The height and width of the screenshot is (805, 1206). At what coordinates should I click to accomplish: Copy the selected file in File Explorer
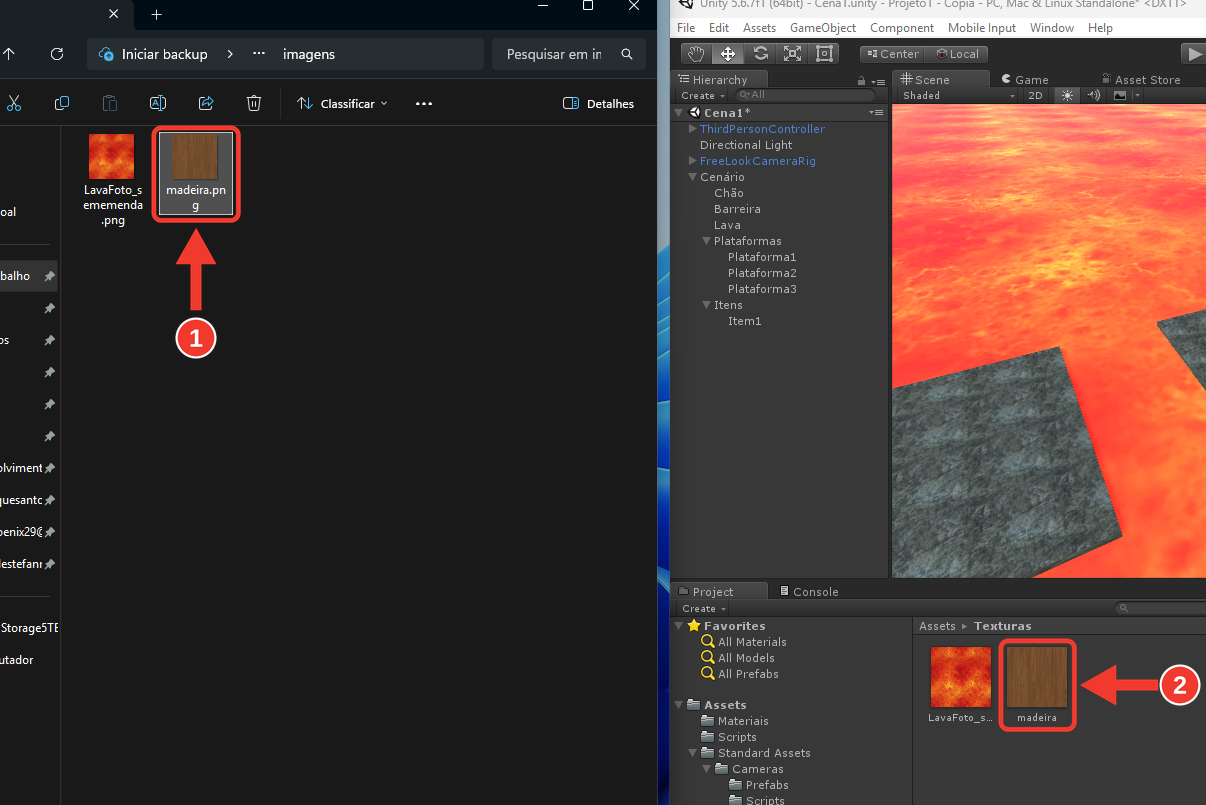pyautogui.click(x=62, y=103)
